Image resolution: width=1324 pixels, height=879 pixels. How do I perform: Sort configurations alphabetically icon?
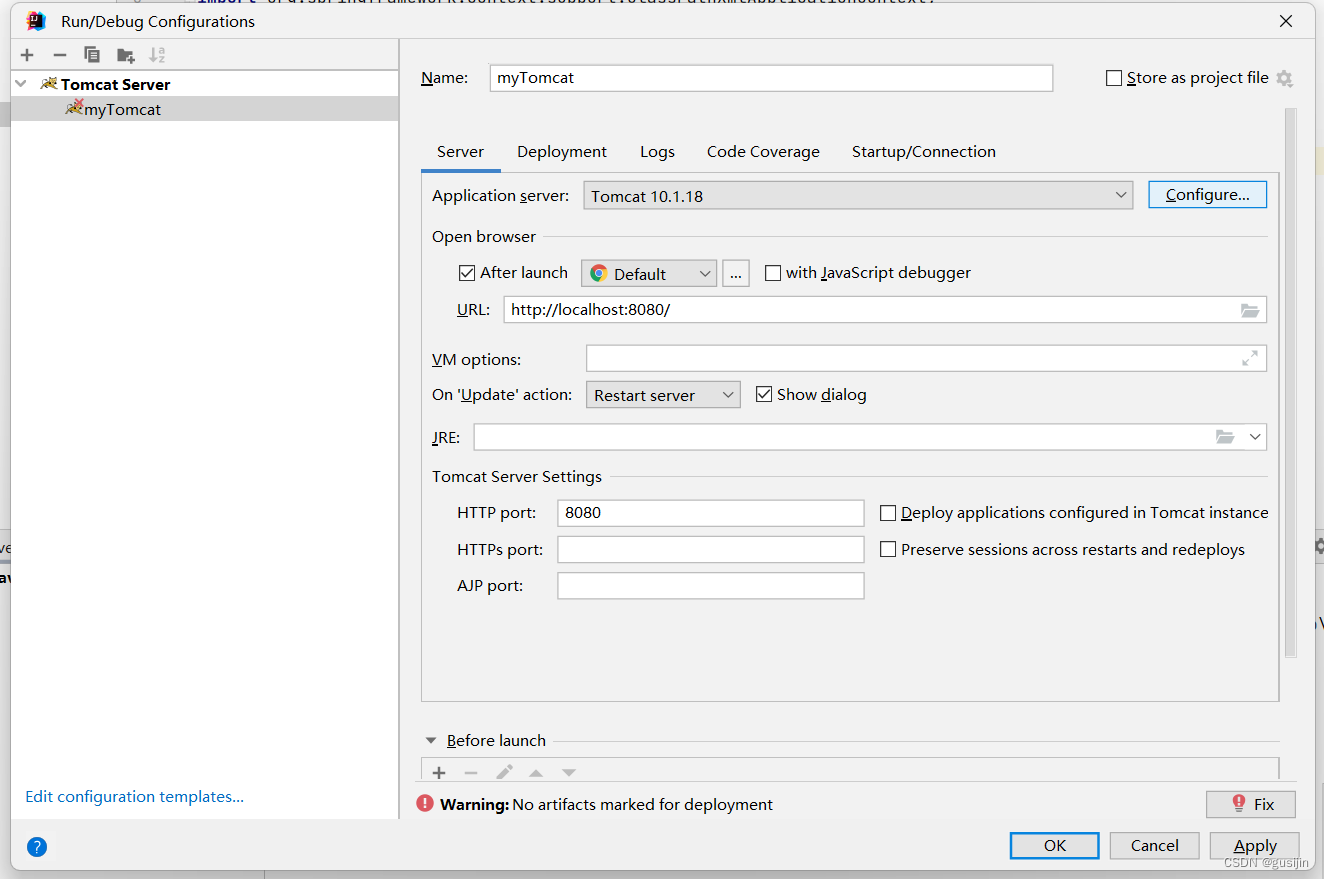tap(157, 55)
